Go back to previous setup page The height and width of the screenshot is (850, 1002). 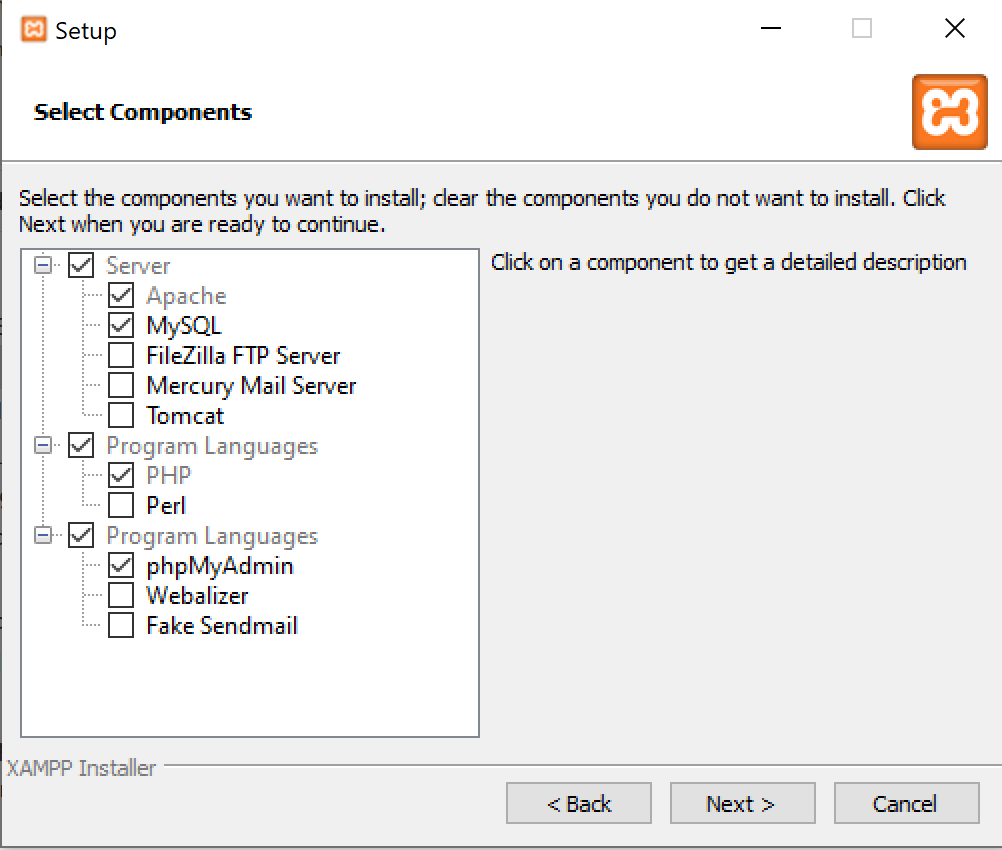click(579, 804)
